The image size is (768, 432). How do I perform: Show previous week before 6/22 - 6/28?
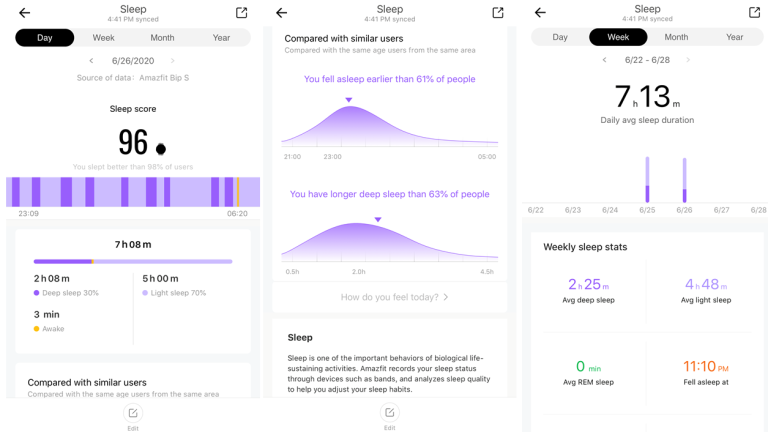click(x=604, y=60)
